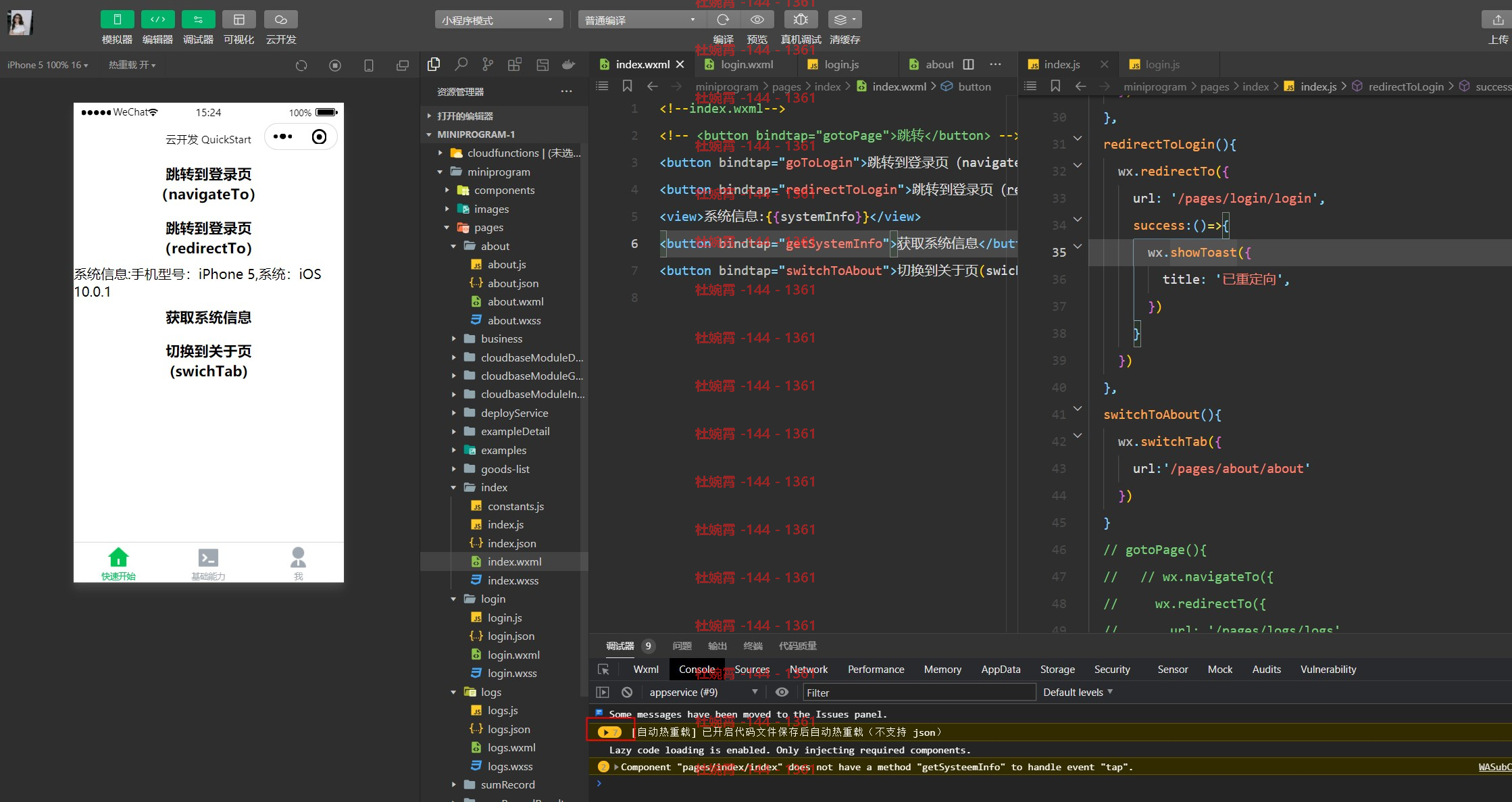Screen dimensions: 1512x802
Task: Click the upload (上传) icon
Action: pyautogui.click(x=1498, y=20)
